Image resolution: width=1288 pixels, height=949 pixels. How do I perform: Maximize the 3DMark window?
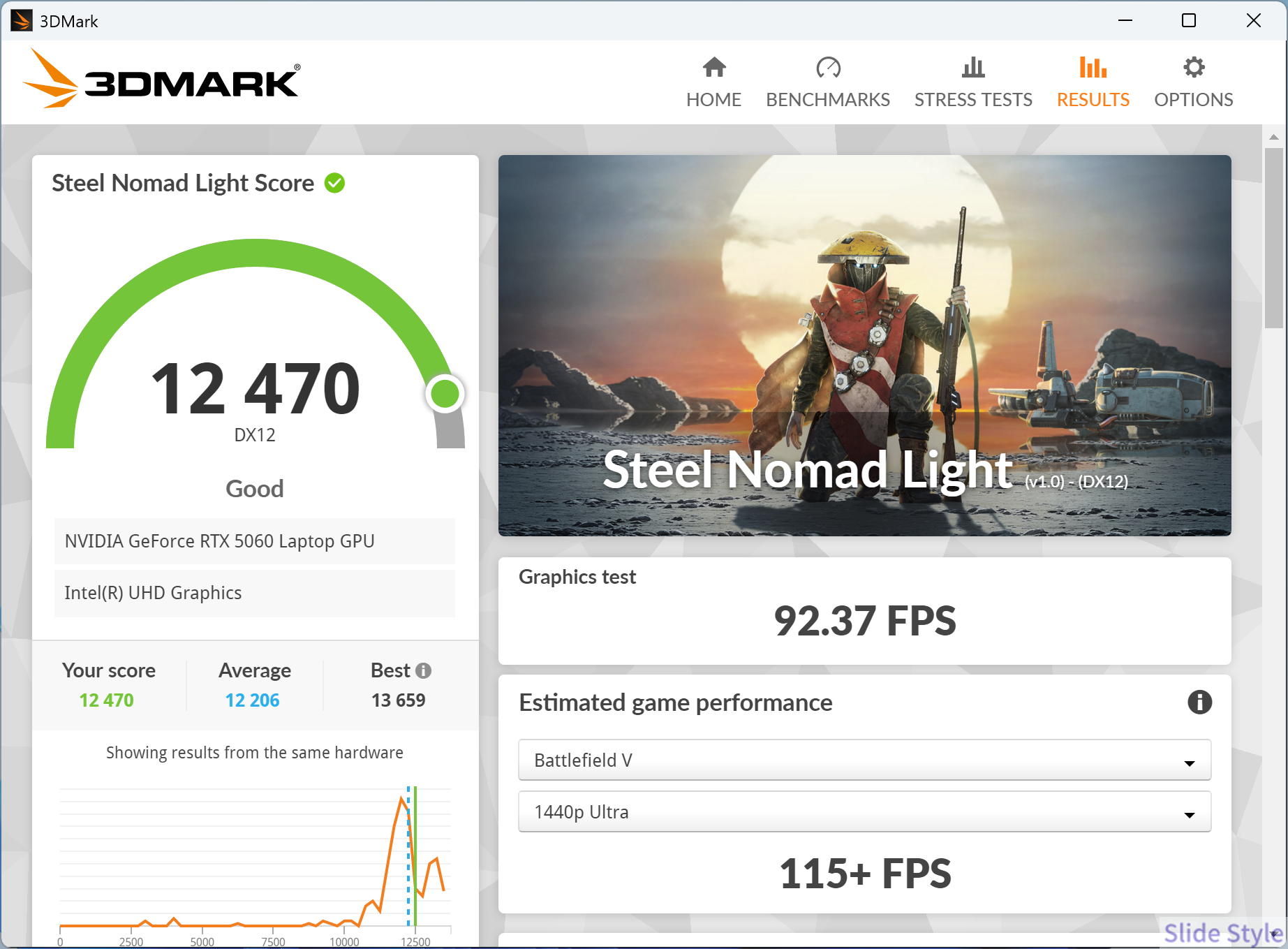click(x=1189, y=20)
